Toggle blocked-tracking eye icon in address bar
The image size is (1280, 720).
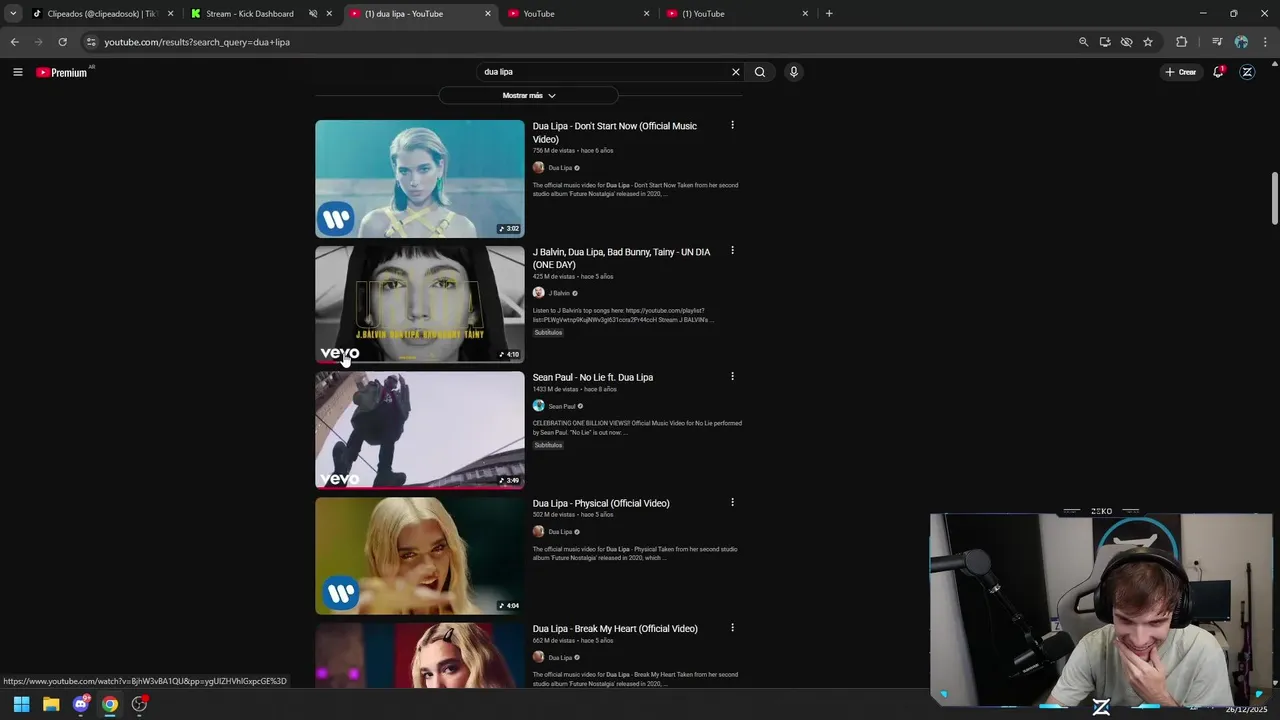coord(1126,42)
